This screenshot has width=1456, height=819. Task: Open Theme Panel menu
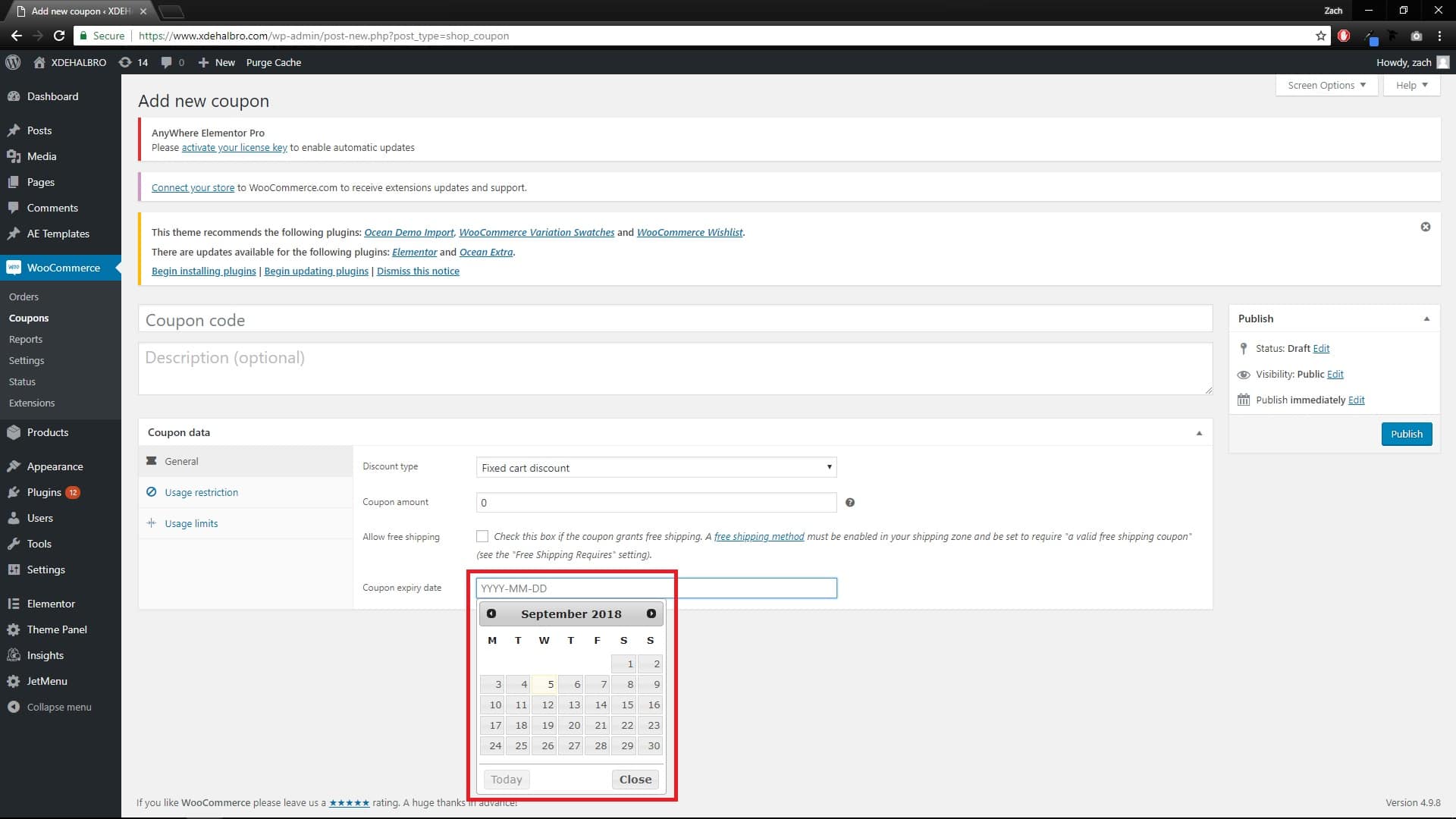(x=61, y=629)
